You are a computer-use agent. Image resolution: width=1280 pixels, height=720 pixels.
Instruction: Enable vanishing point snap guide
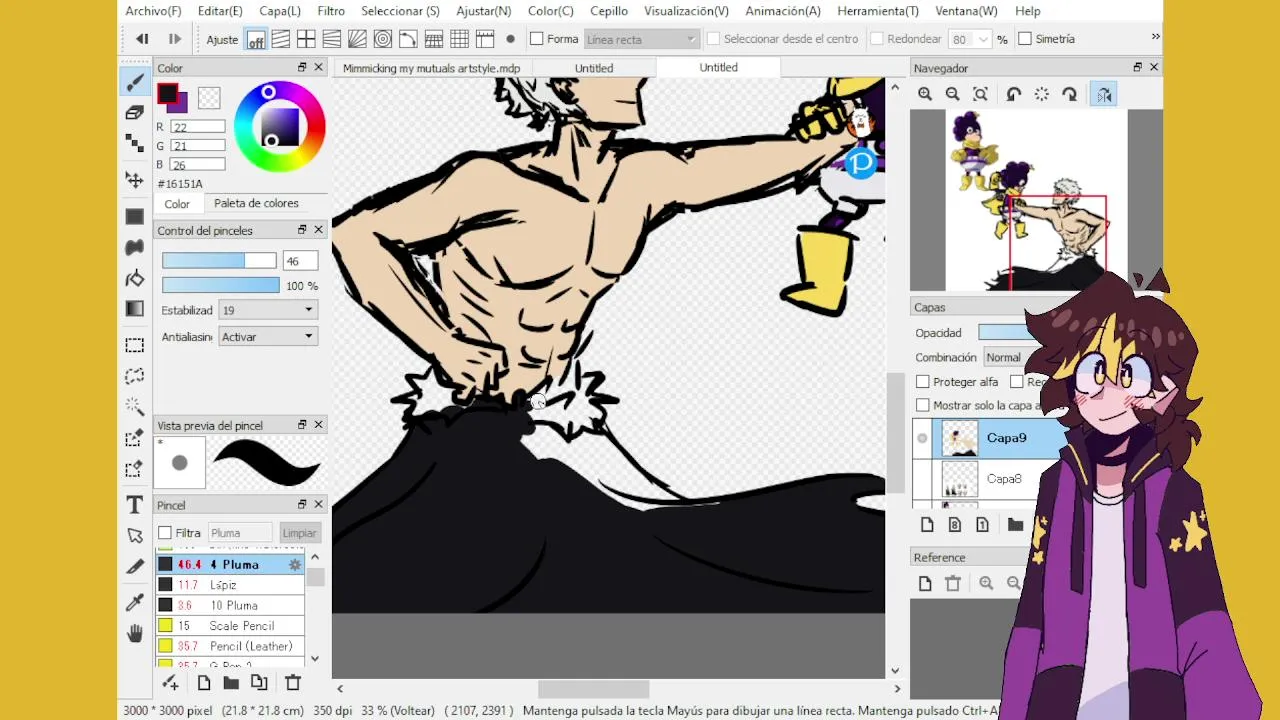click(x=332, y=39)
